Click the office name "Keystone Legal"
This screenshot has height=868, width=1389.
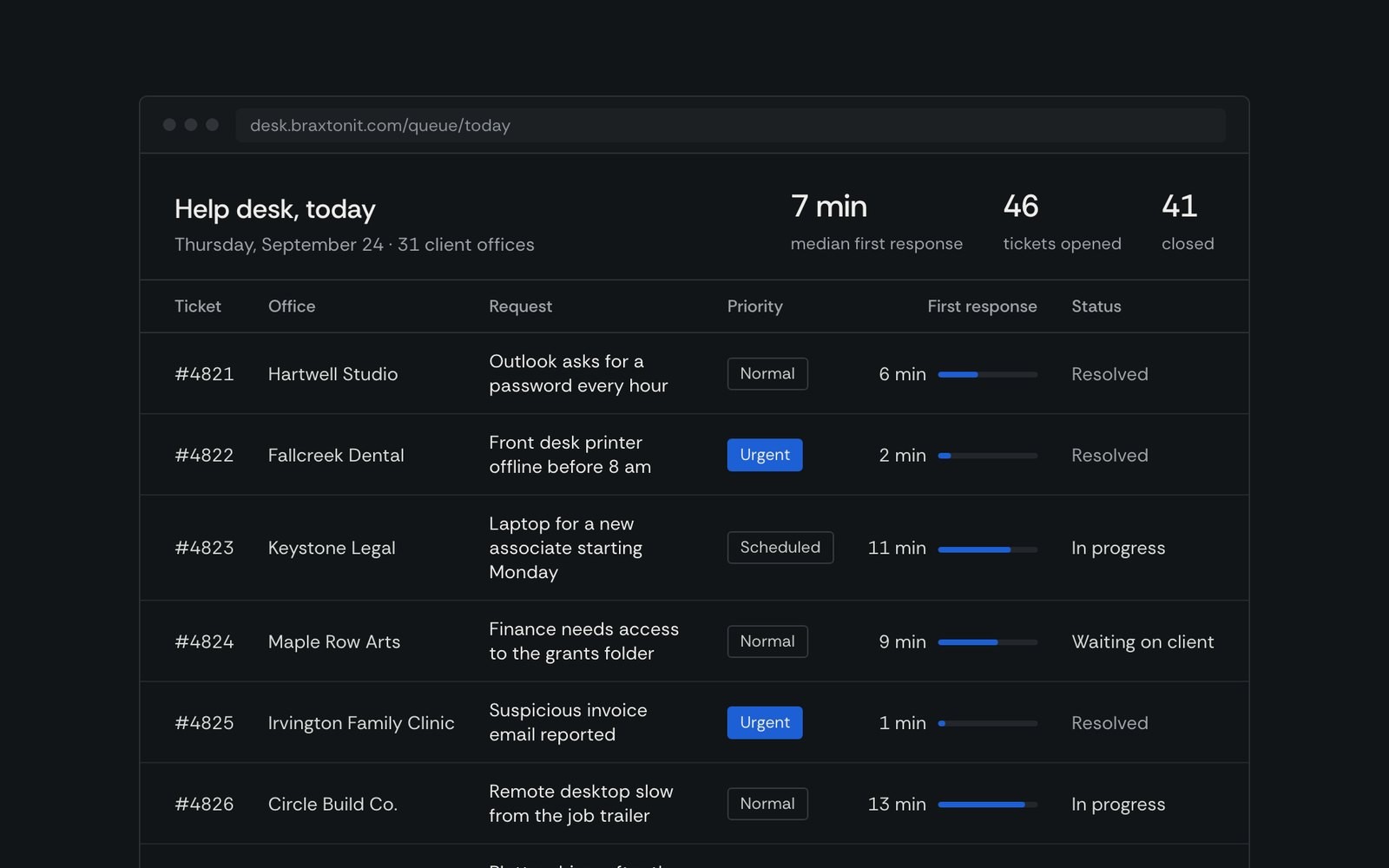332,548
